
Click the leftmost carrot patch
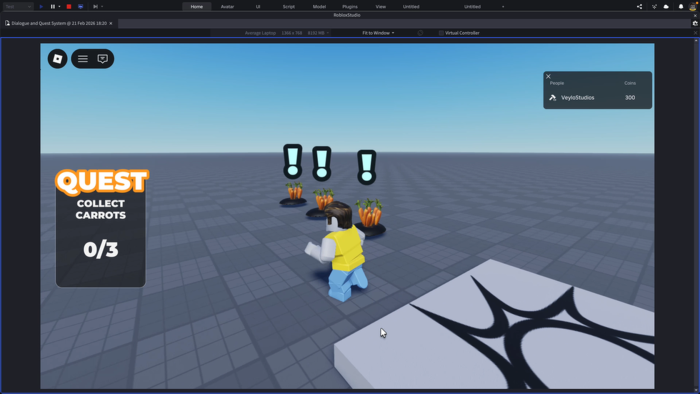294,194
